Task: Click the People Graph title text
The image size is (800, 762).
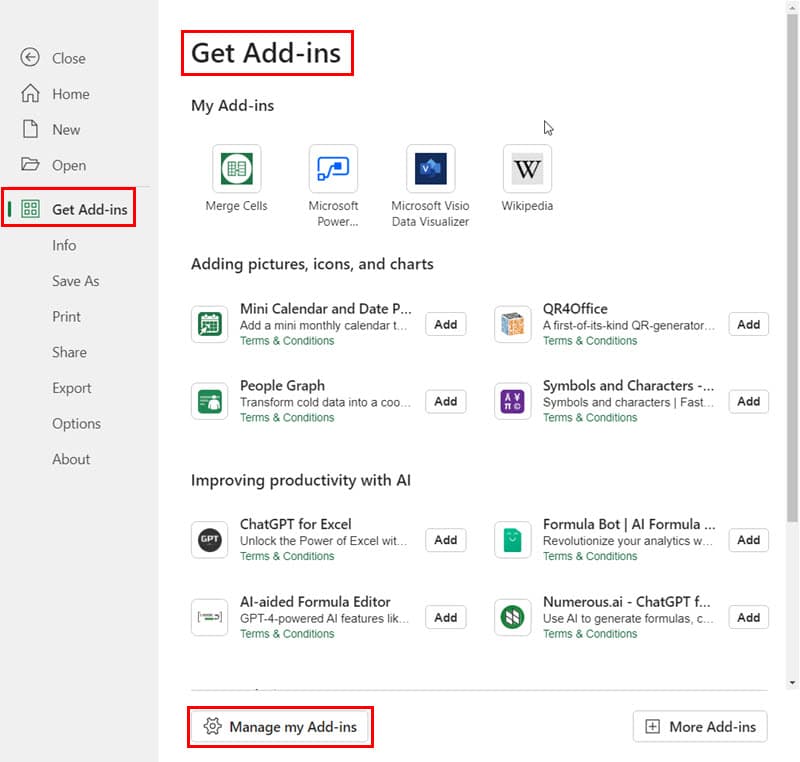Action: (282, 386)
